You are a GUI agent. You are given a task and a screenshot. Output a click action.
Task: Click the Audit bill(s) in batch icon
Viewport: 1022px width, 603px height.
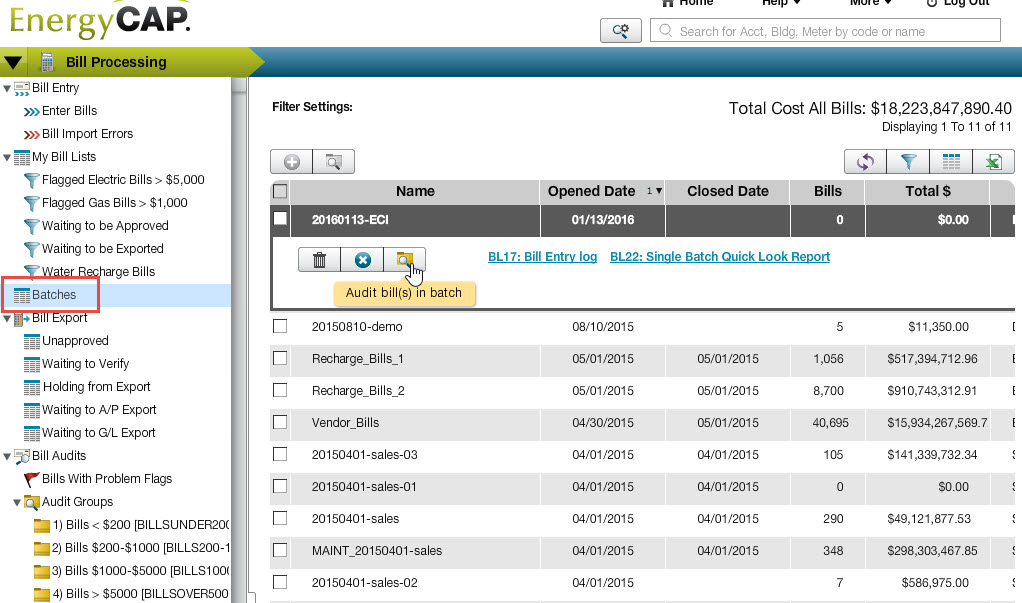403,260
